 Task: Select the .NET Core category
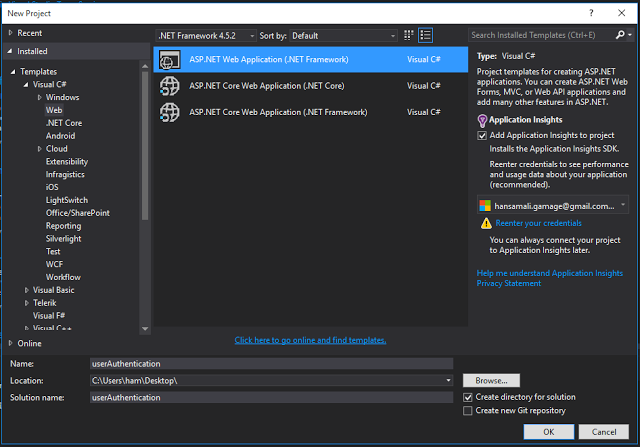pyautogui.click(x=64, y=123)
